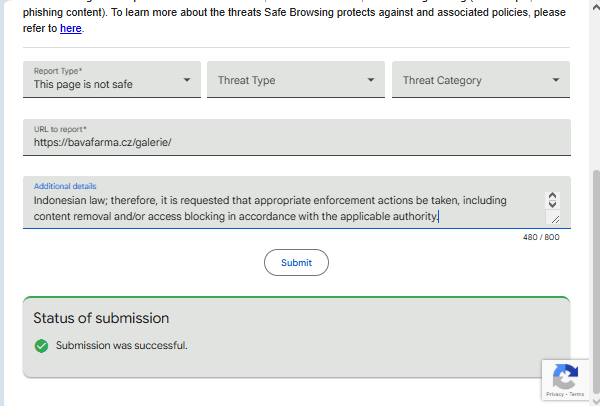Open the reCAPTCHA Privacy link
This screenshot has width=600, height=406.
coord(554,395)
